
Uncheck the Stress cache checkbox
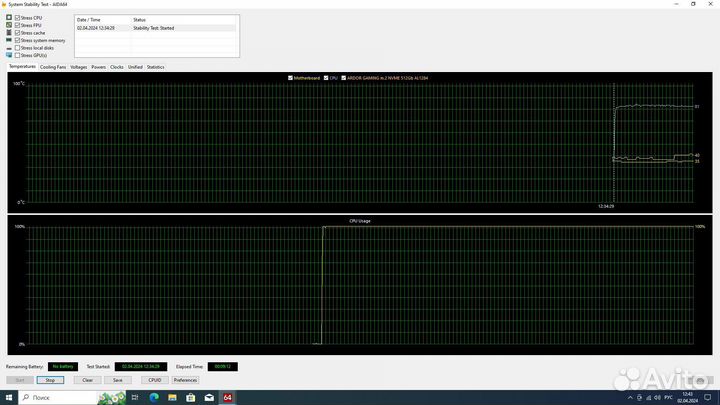[x=17, y=33]
